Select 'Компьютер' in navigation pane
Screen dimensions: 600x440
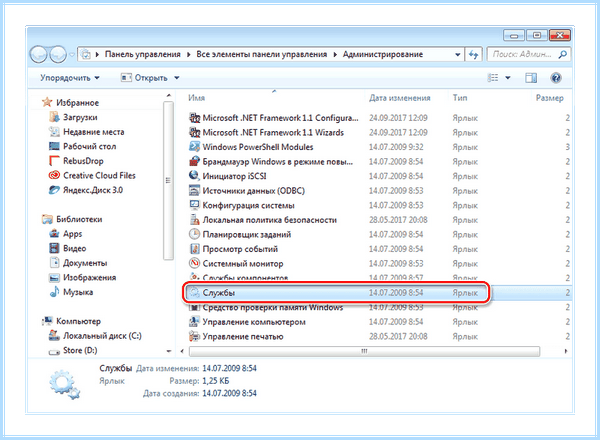(78, 321)
